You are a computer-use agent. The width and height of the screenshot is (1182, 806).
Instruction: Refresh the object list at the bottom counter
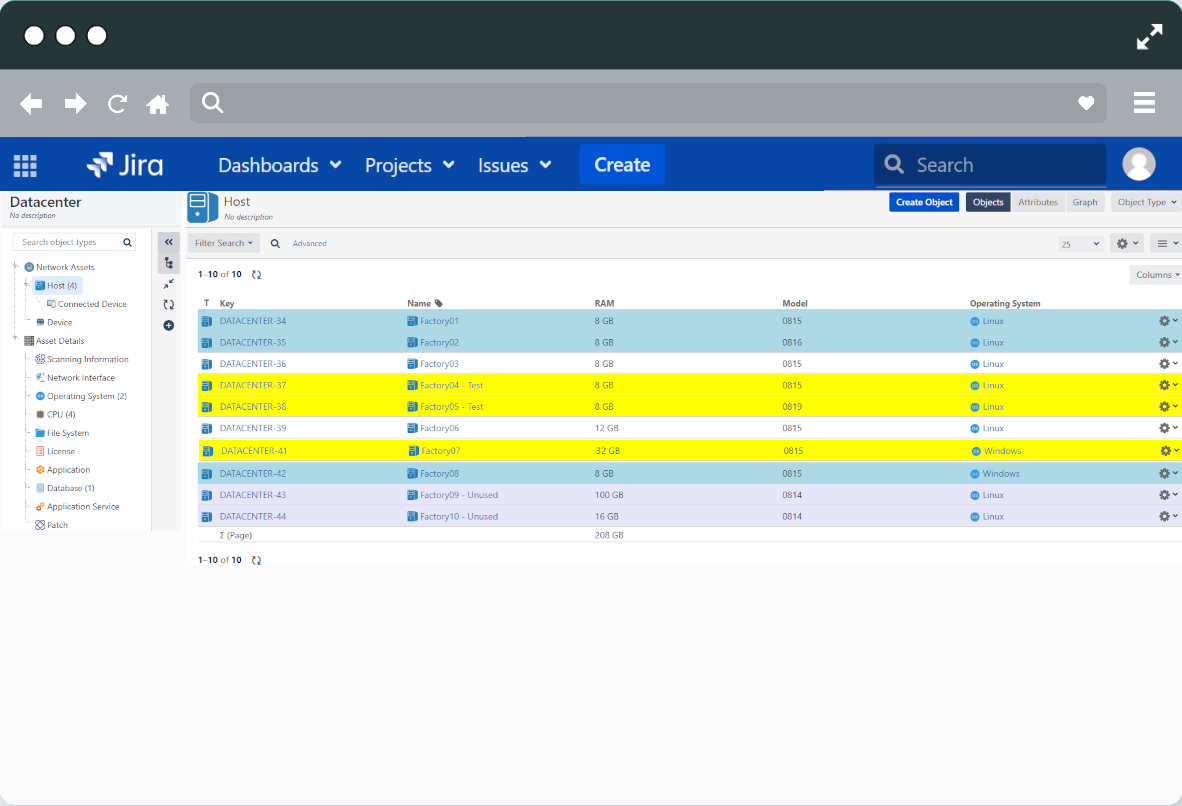pyautogui.click(x=256, y=560)
